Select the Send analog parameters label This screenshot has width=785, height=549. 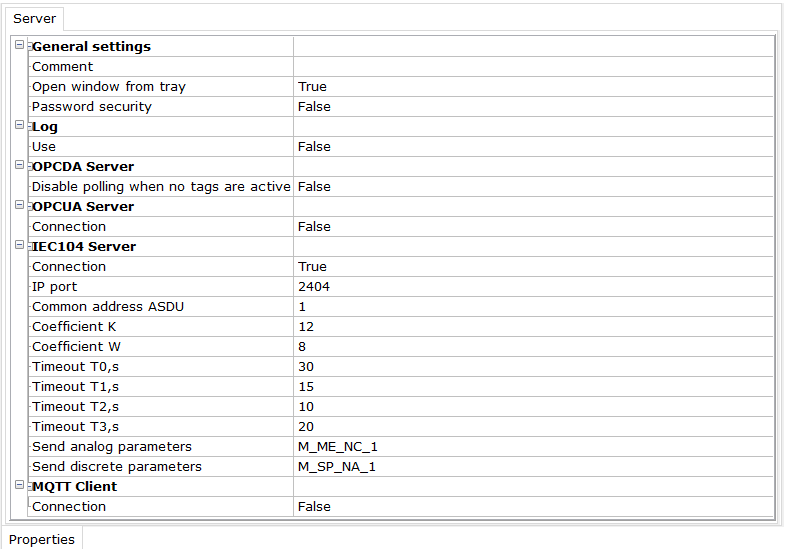tap(112, 447)
